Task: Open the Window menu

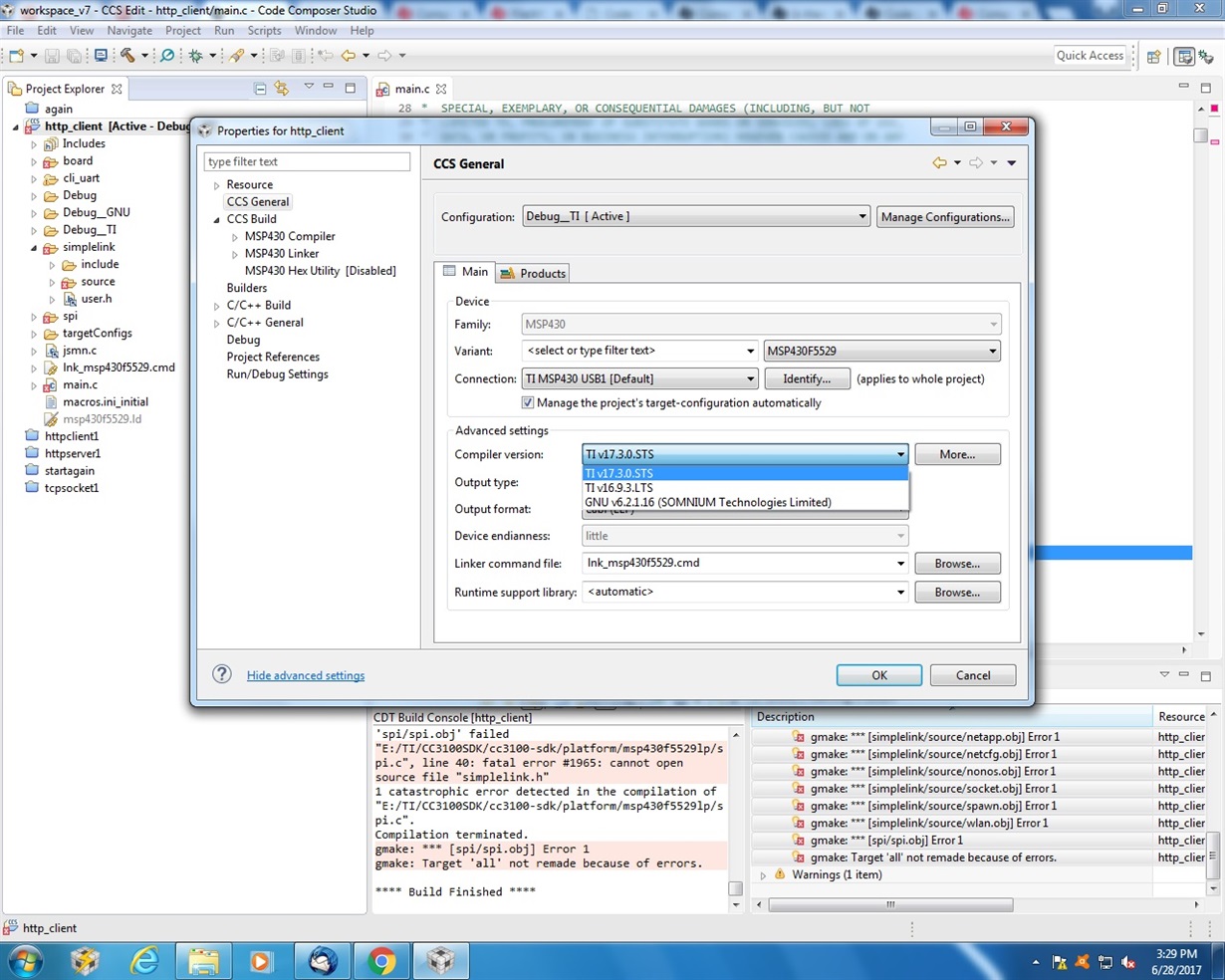Action: pos(315,31)
